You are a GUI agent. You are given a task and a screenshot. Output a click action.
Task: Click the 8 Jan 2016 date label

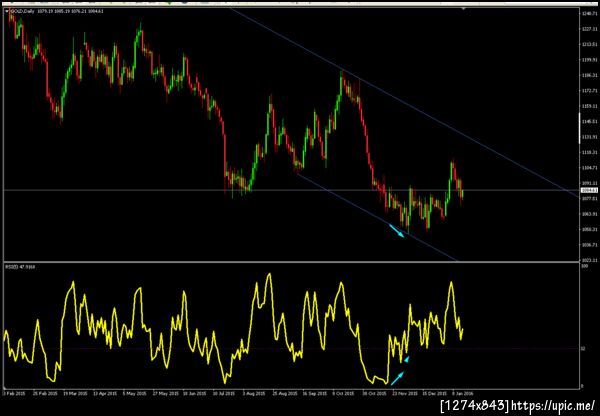click(462, 393)
